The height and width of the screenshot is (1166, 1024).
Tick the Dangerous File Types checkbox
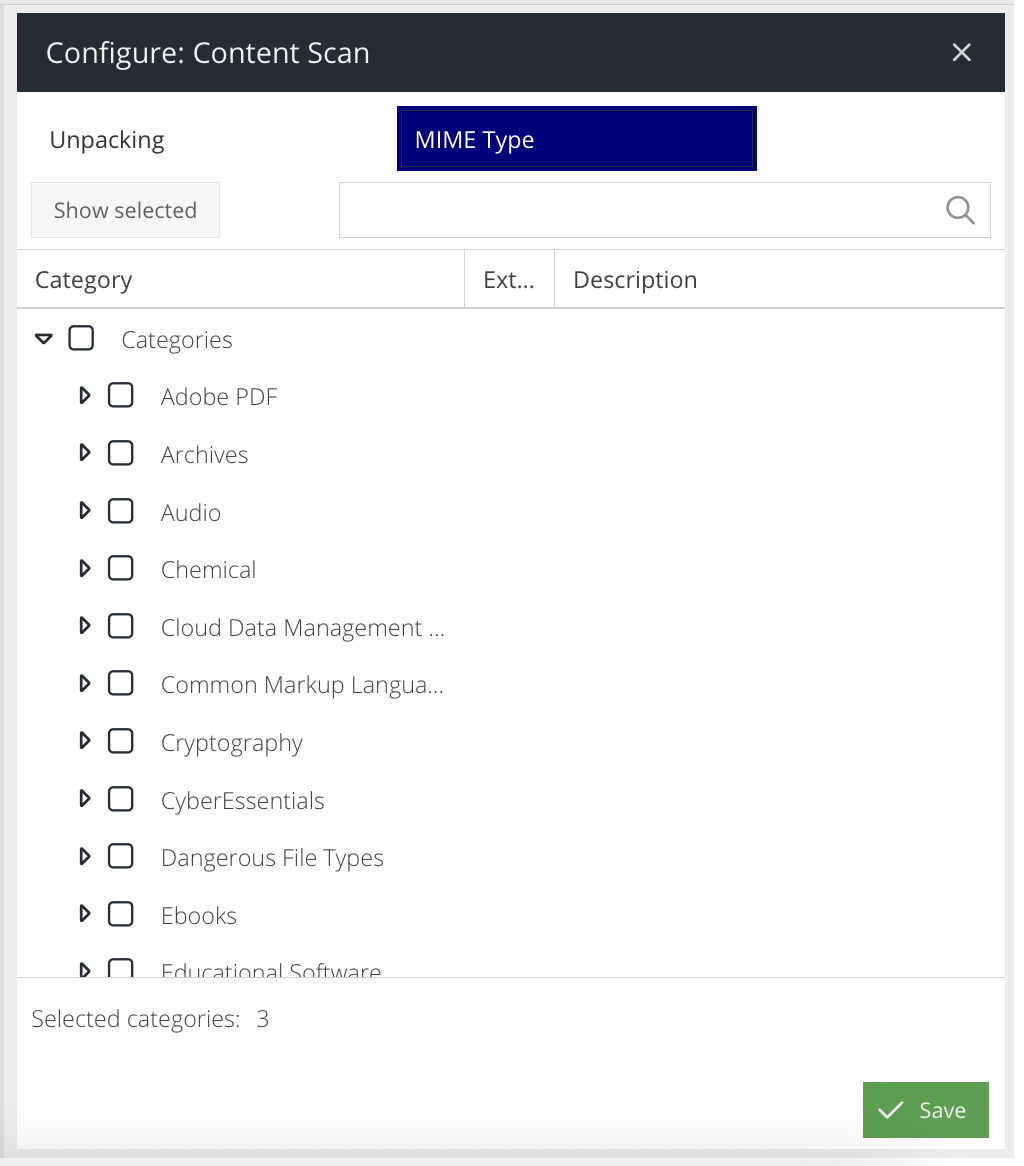120,857
